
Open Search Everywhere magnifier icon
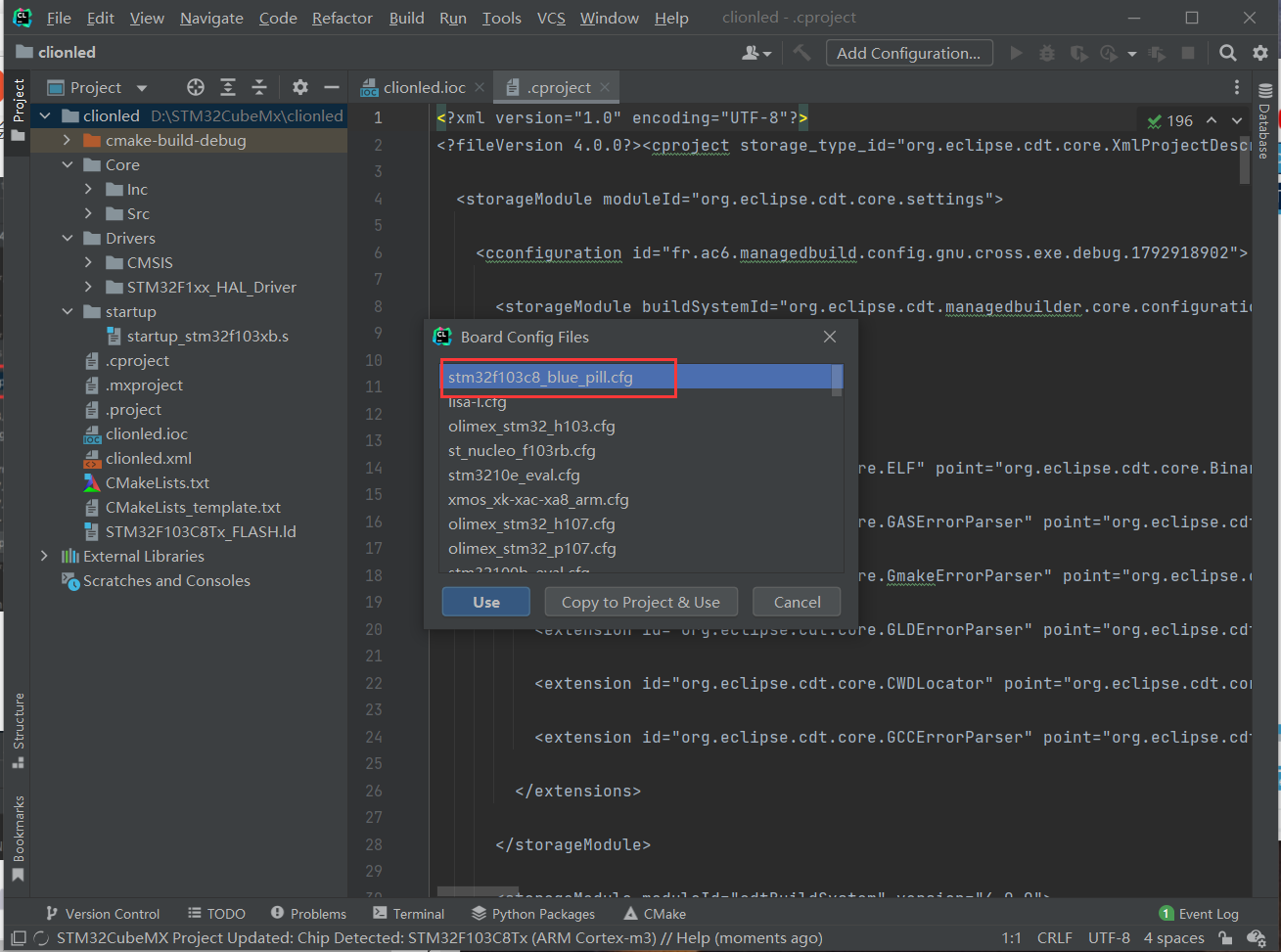point(1227,53)
